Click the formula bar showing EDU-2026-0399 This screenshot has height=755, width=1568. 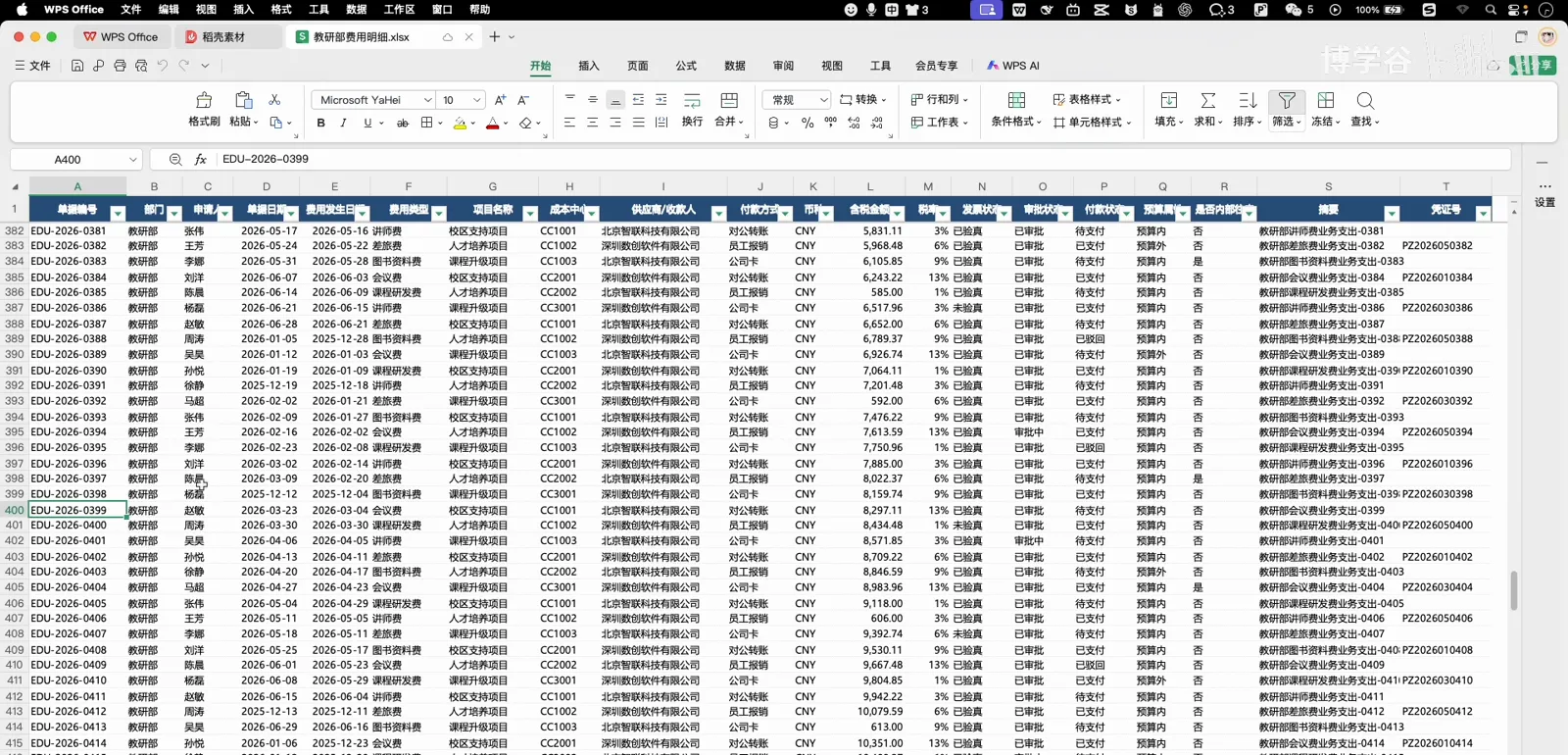click(x=862, y=159)
